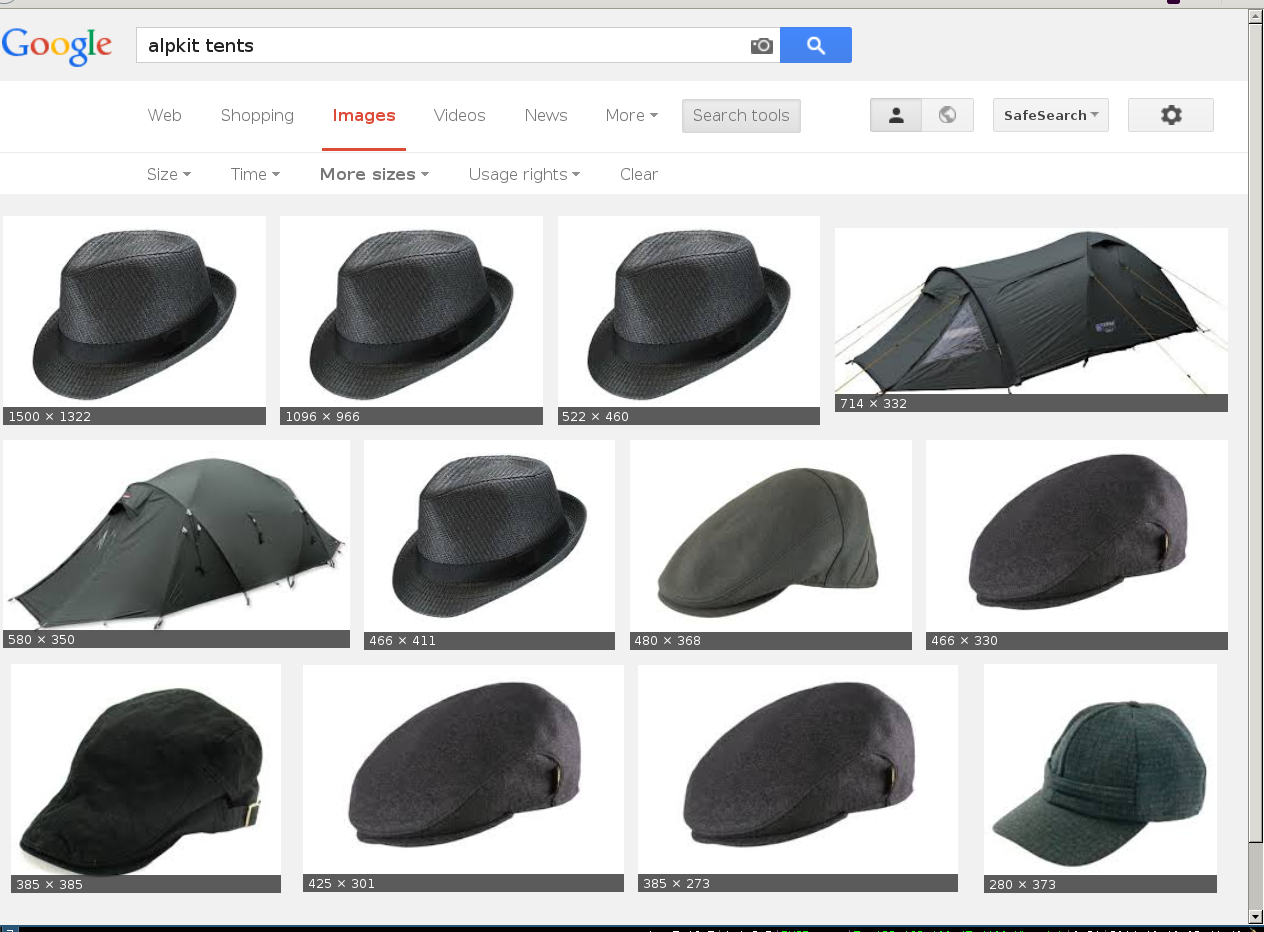Screen dimensions: 1264x932
Task: Expand the Time filter dropdown
Action: pos(255,174)
